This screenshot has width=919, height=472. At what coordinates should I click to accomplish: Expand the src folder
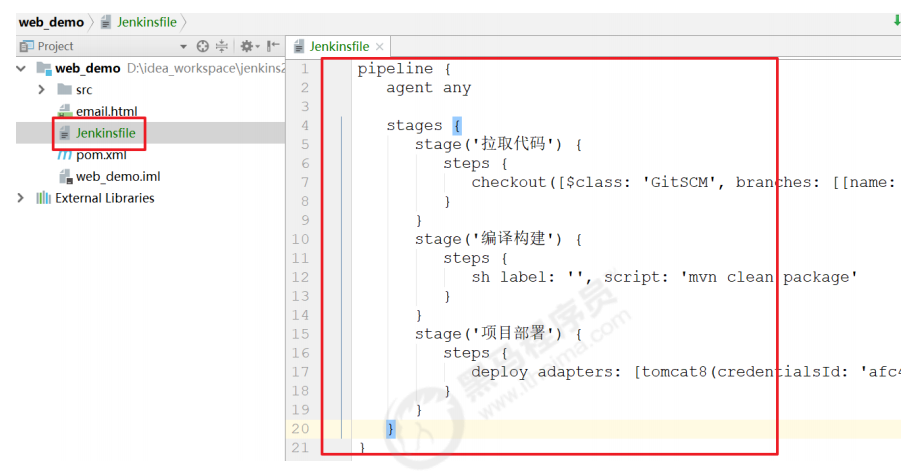(x=41, y=89)
